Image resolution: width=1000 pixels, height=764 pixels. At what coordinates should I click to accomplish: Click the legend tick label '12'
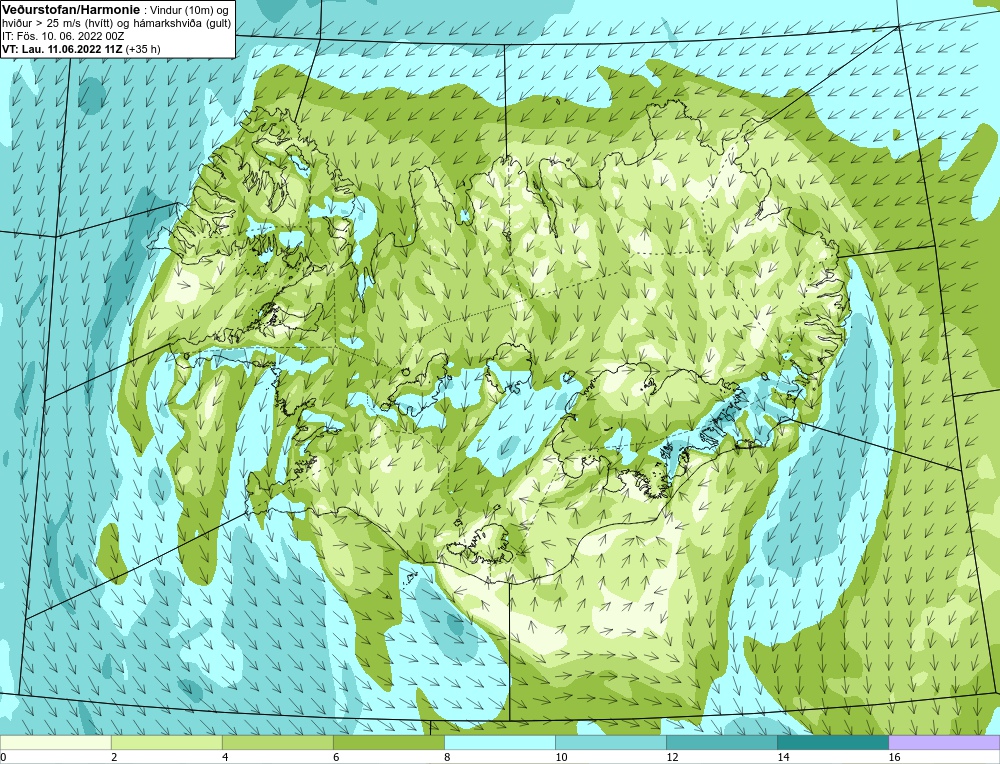click(x=672, y=757)
